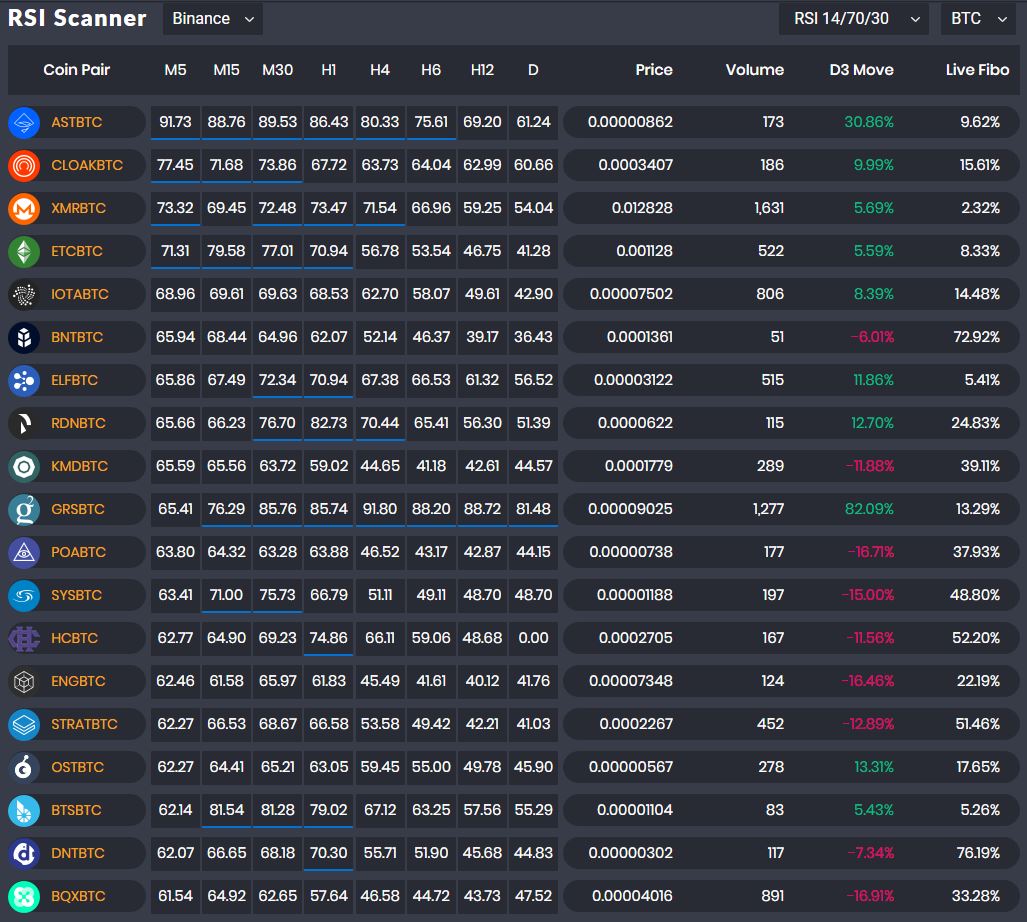Sort by M30 column header
Viewport: 1027px width, 922px height.
[278, 70]
